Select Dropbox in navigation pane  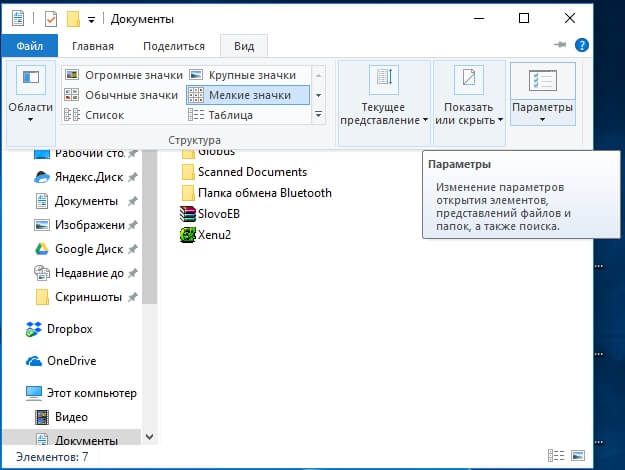click(x=70, y=329)
